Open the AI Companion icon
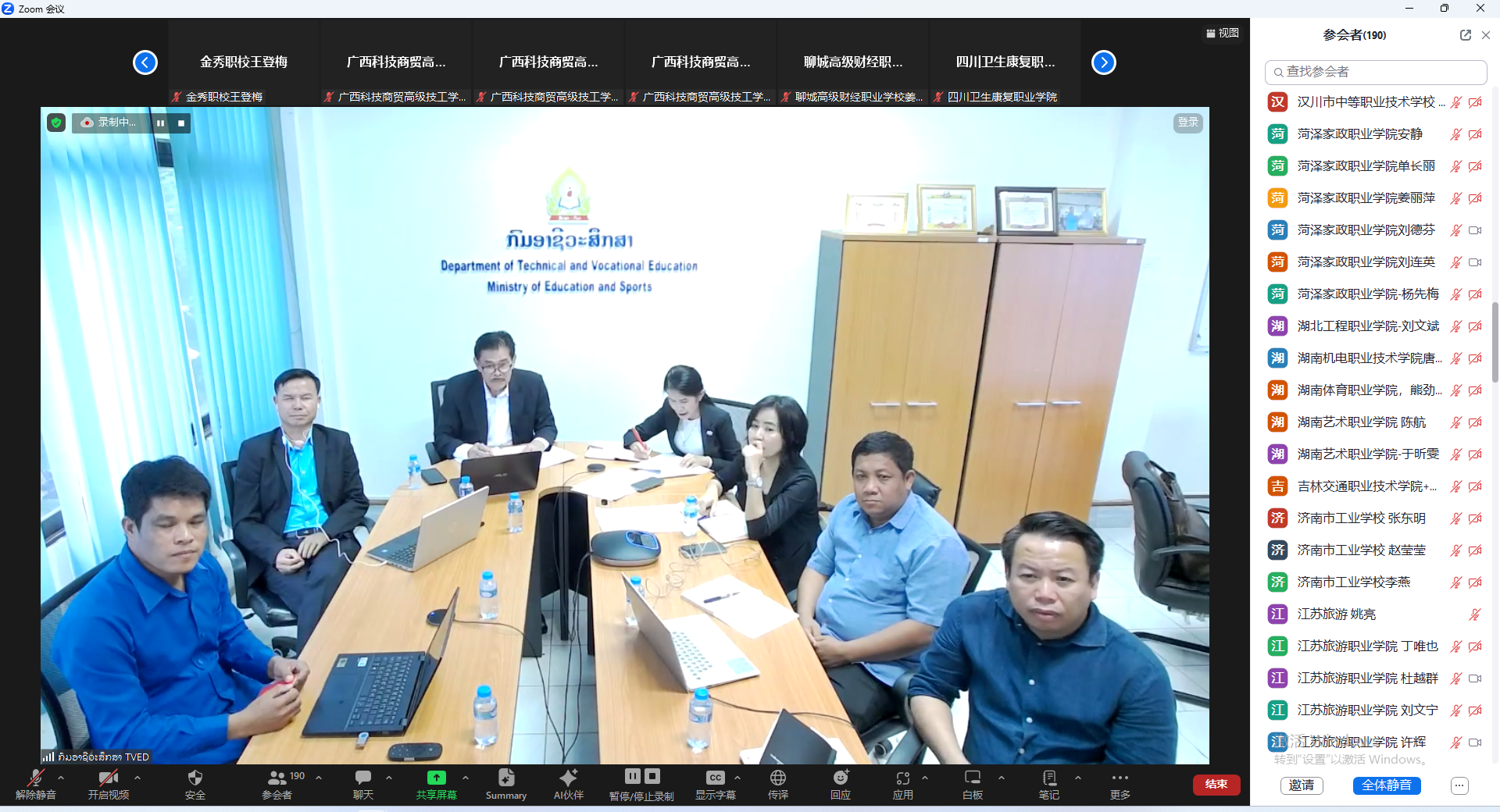 tap(568, 778)
